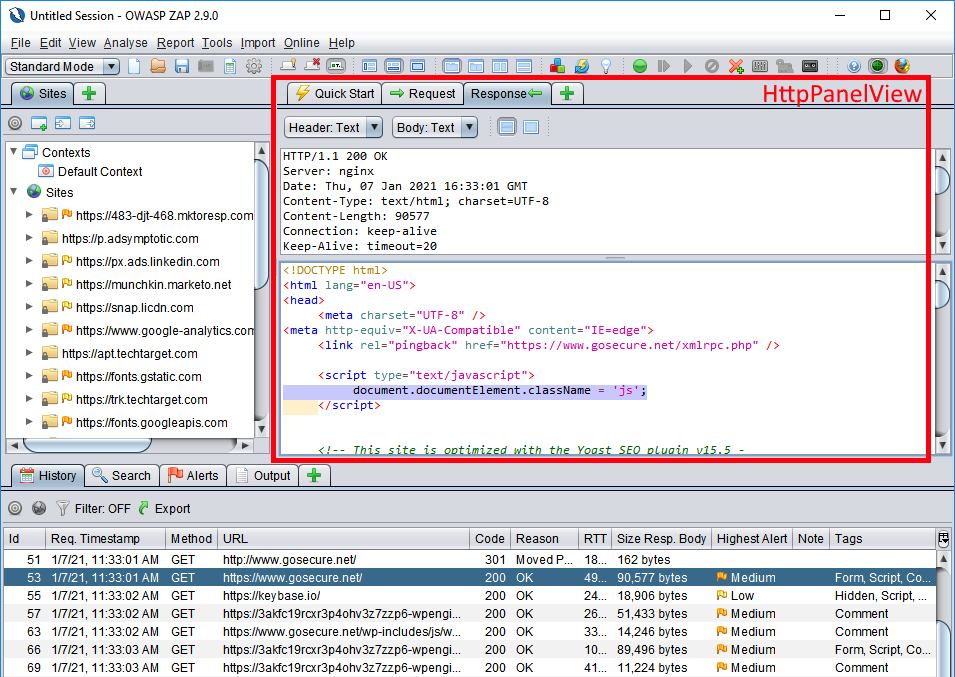
Task: Click the green break on all requests circle
Action: (640, 66)
